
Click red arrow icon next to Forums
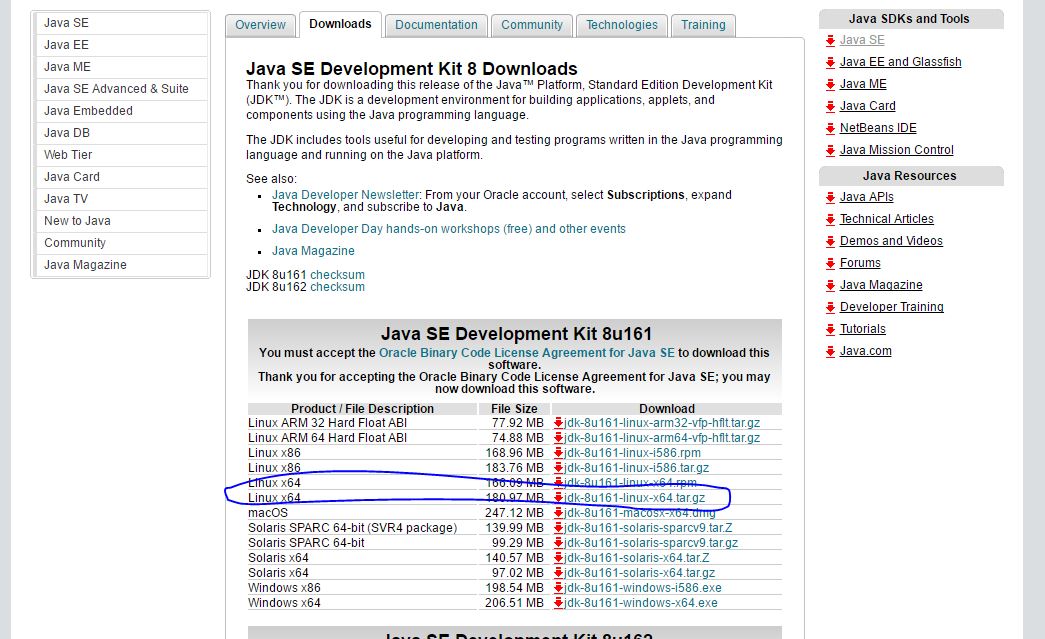point(830,264)
